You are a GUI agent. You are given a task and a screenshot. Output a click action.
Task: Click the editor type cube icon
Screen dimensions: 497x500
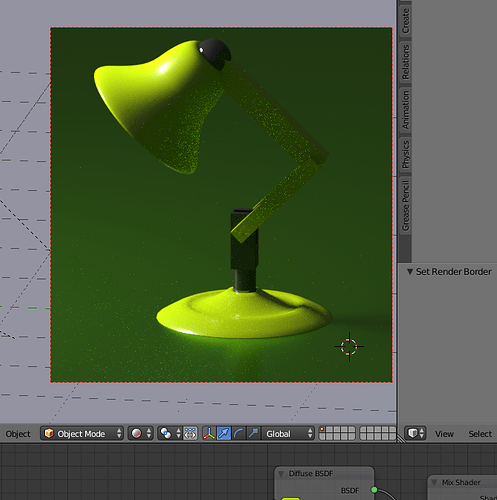pos(415,433)
